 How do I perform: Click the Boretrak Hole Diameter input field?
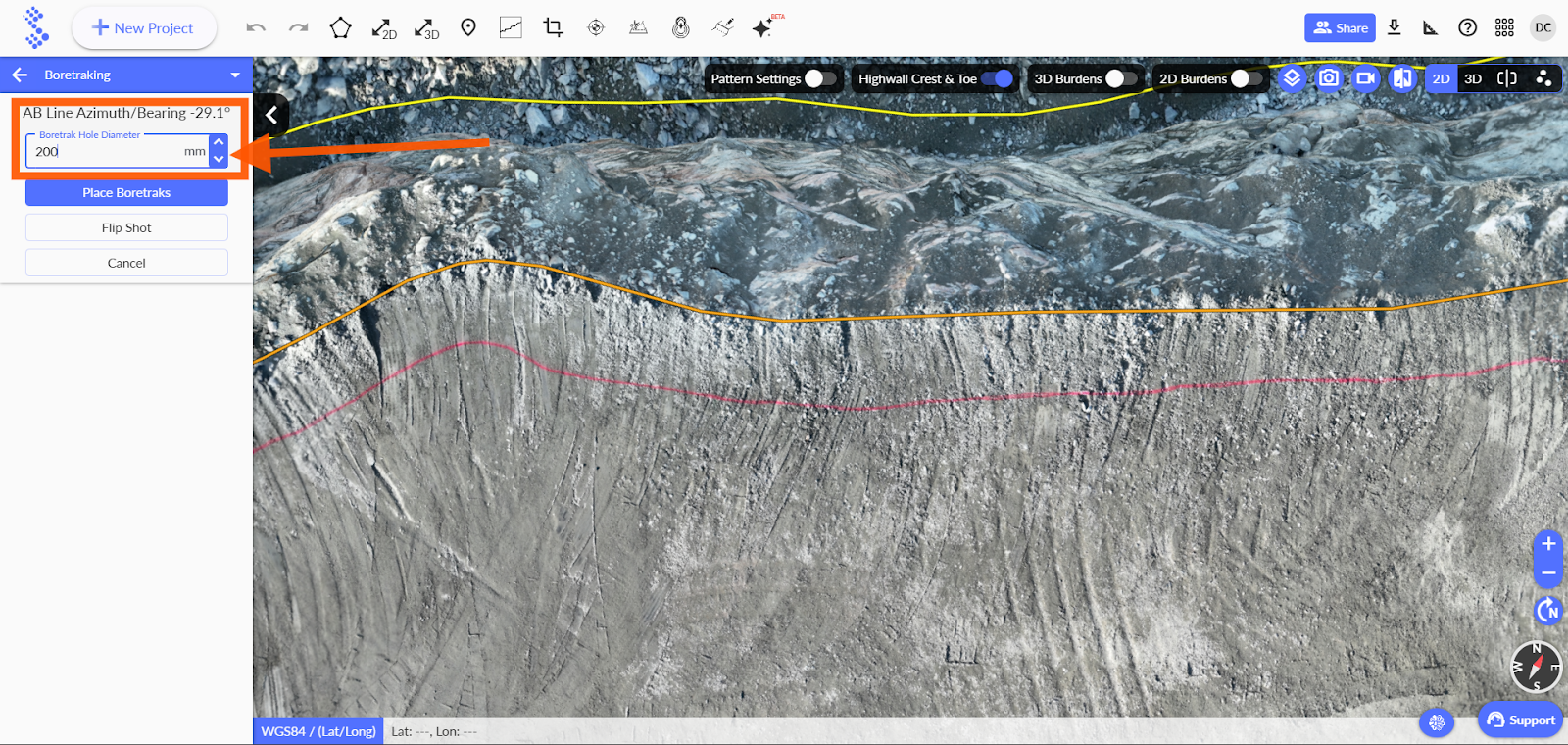pos(108,152)
